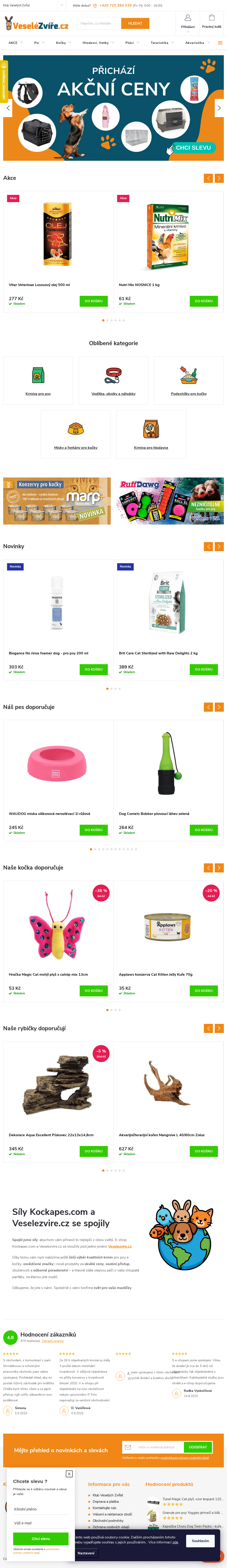
Task: Open the AKCE menu item
Action: tap(13, 43)
